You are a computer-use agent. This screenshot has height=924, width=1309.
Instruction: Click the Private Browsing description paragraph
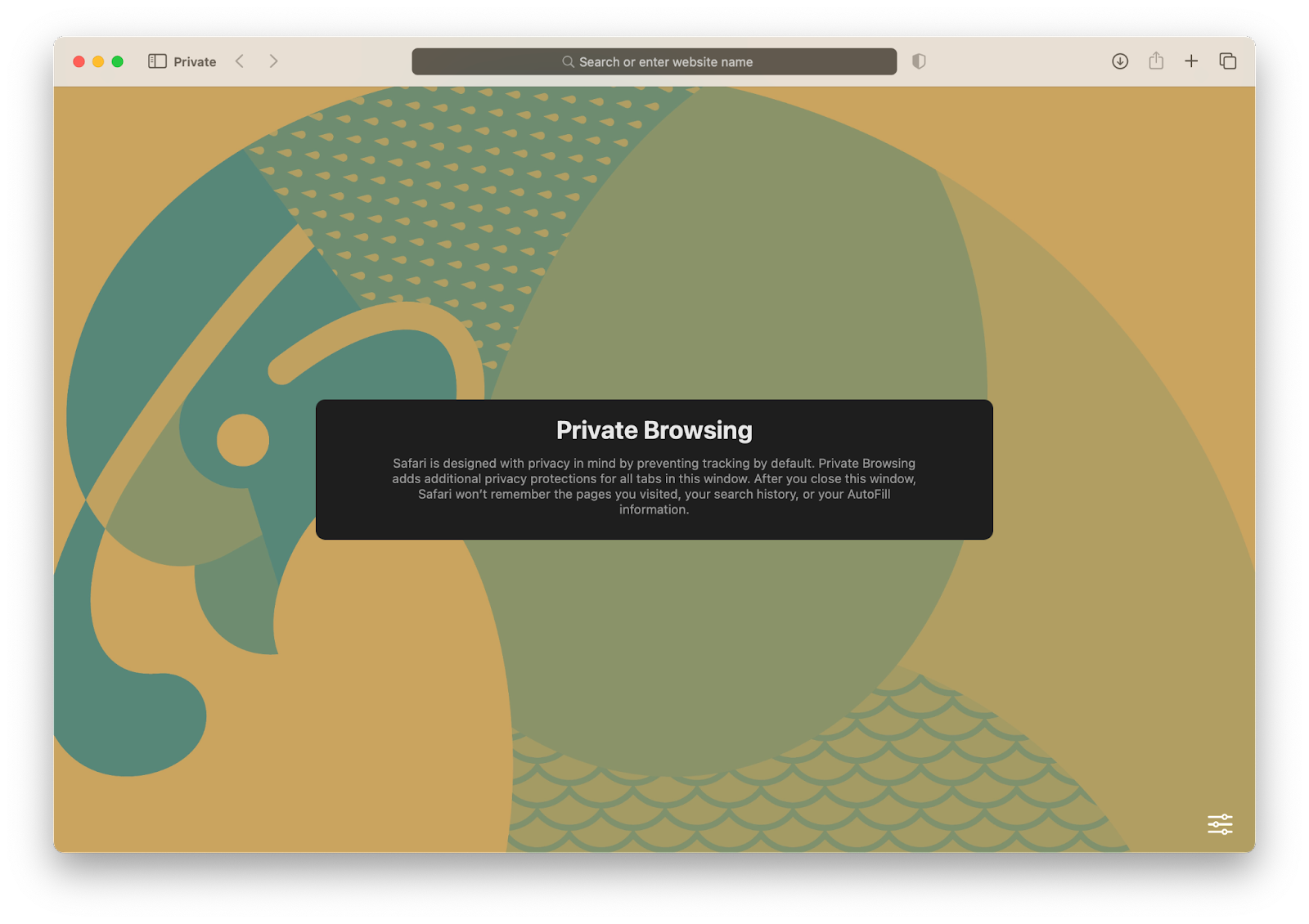(x=654, y=487)
